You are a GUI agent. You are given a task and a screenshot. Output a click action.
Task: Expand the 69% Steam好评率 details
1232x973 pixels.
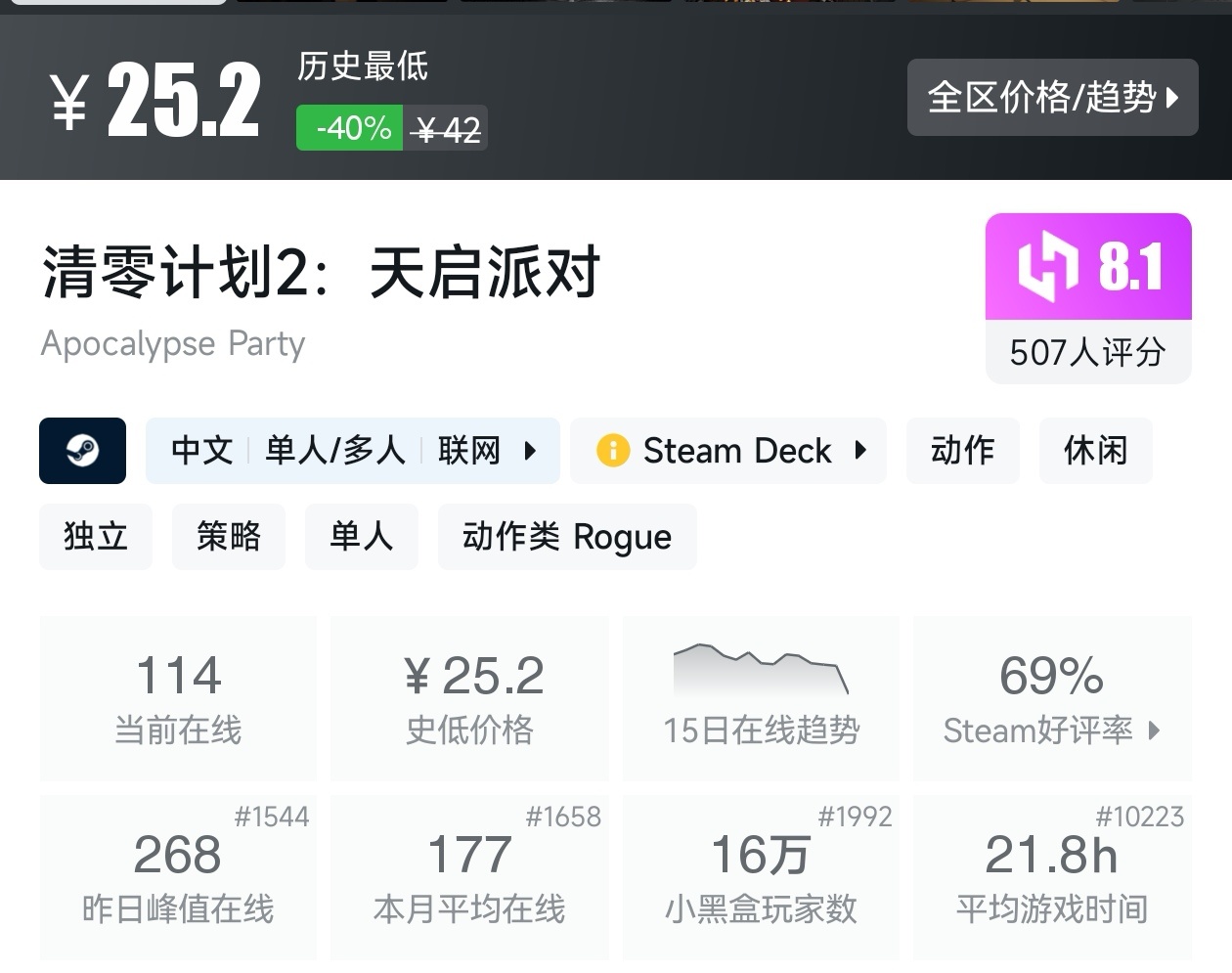pos(1052,698)
